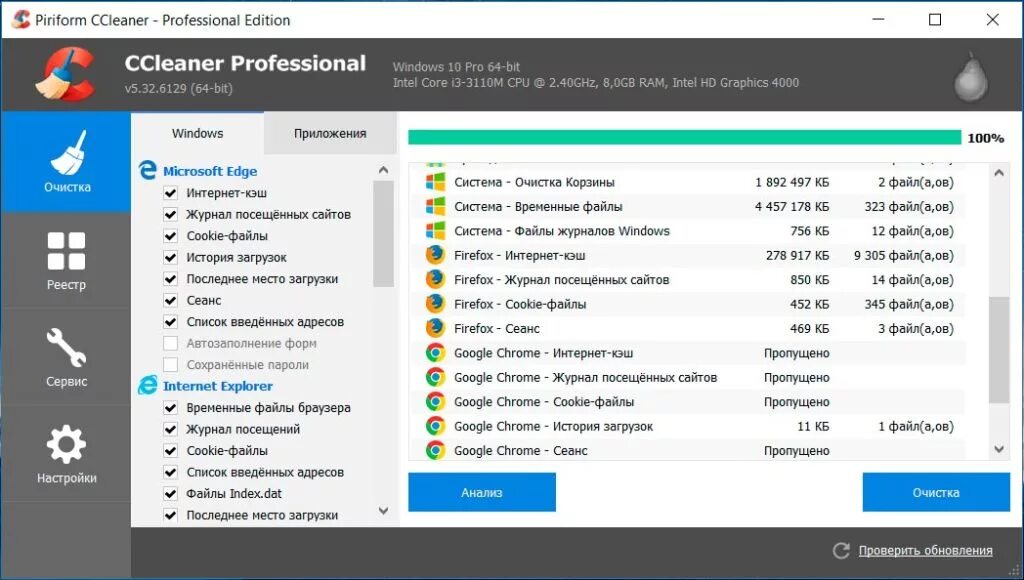The image size is (1024, 580).
Task: Click Chrome icon for Сеанс row
Action: pyautogui.click(x=435, y=450)
